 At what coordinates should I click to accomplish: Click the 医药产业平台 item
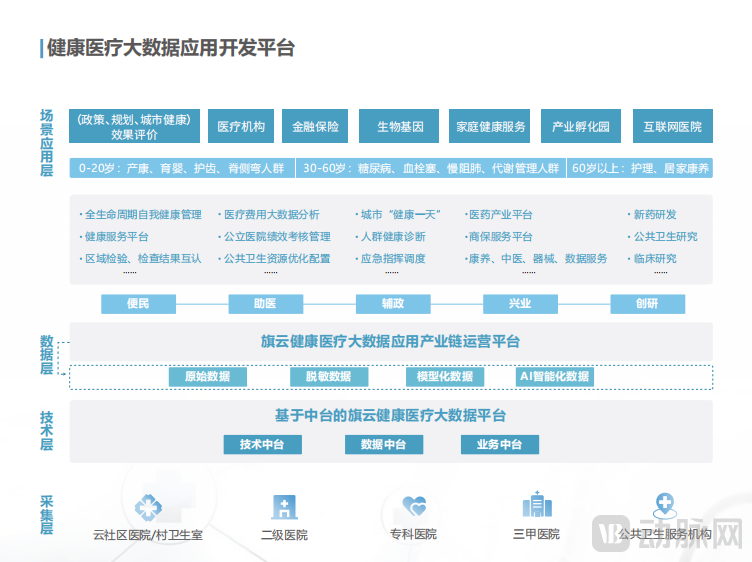tap(499, 214)
